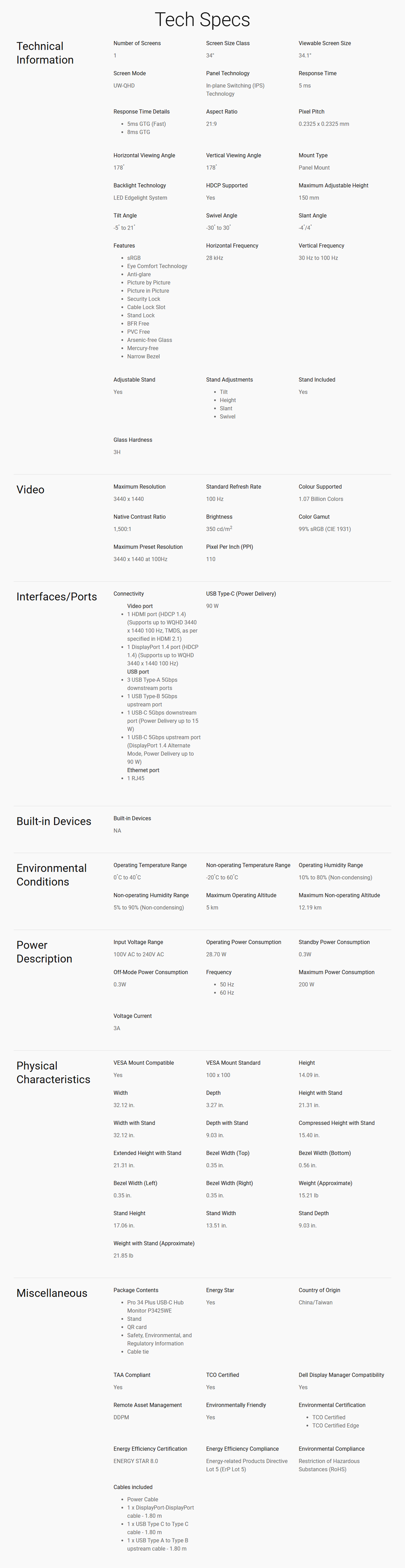The height and width of the screenshot is (1568, 405).
Task: Click the USB Type-C (Power Delivery) label
Action: point(241,593)
